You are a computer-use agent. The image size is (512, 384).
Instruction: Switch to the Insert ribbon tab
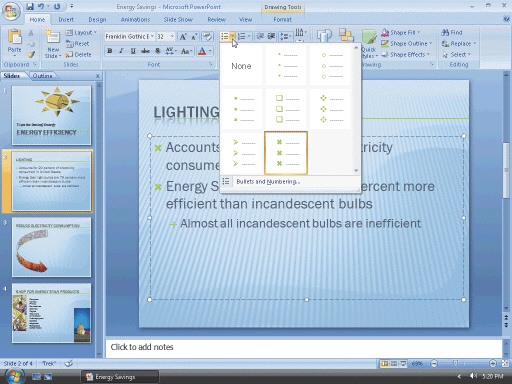pyautogui.click(x=66, y=20)
